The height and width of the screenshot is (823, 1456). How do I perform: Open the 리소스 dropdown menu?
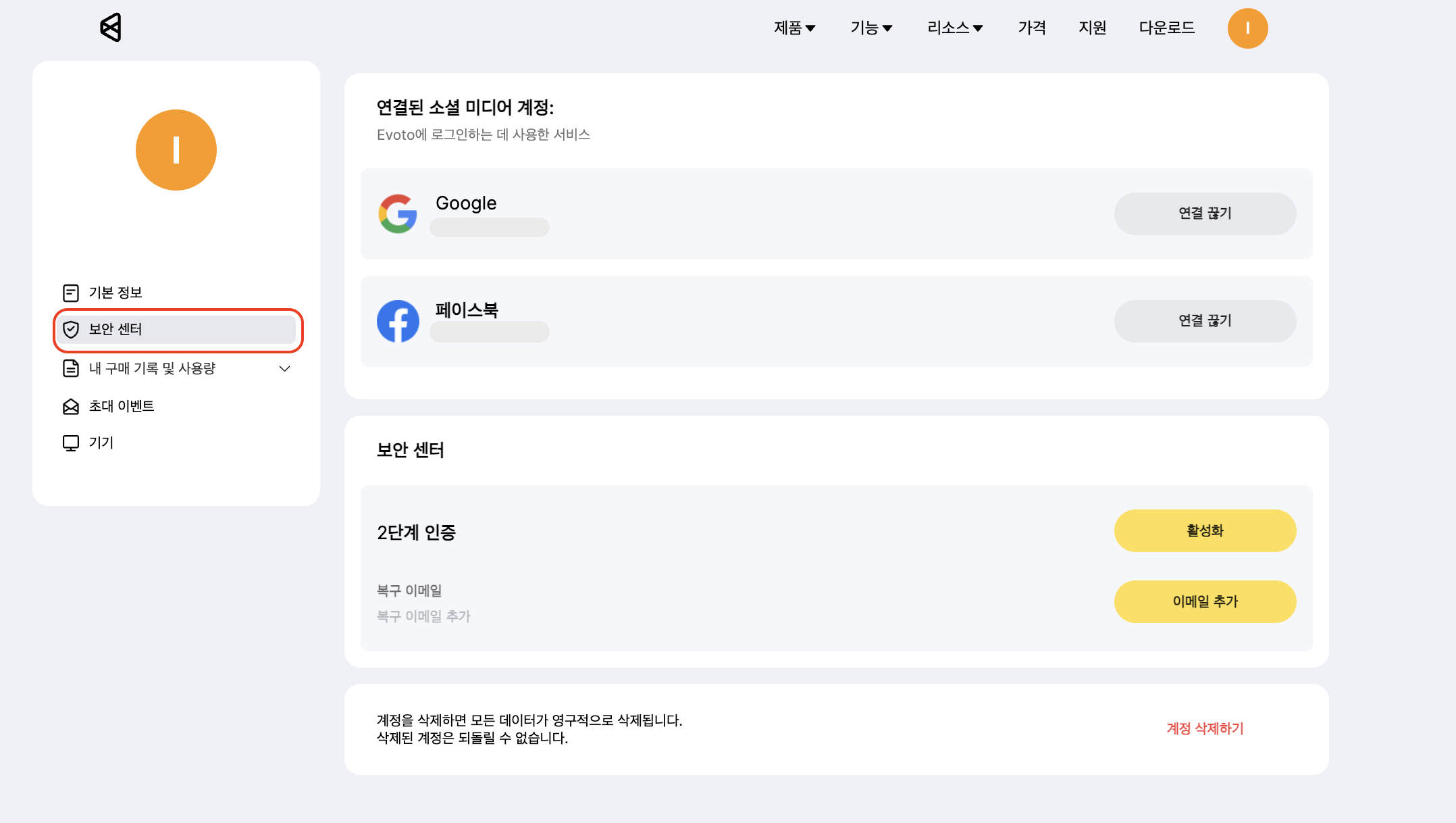coord(954,28)
